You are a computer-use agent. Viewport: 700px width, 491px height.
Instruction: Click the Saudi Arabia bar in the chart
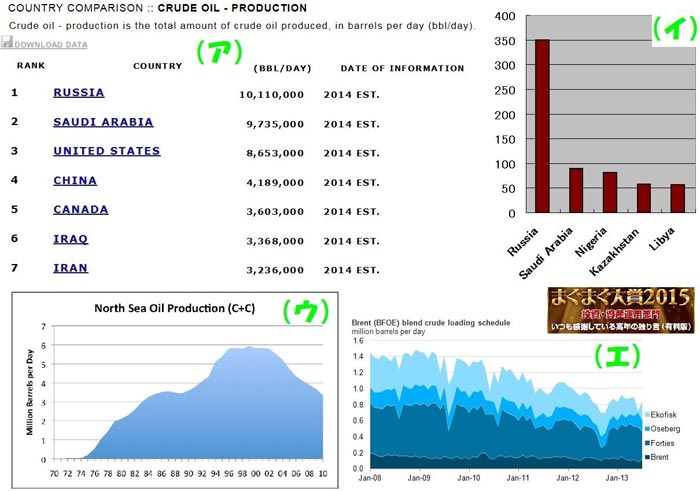click(x=576, y=190)
